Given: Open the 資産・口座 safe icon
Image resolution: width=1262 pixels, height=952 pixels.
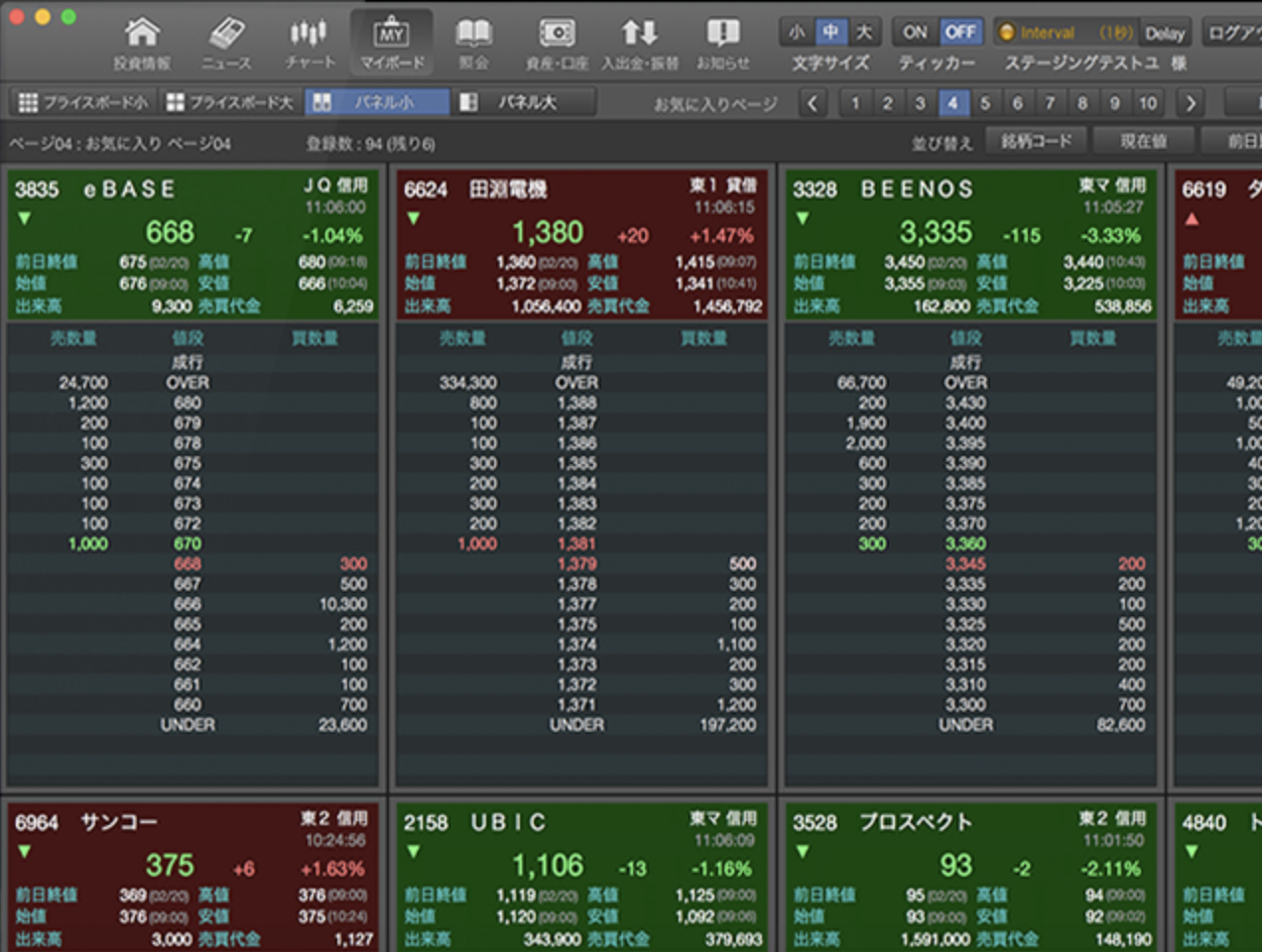Looking at the screenshot, I should tap(557, 43).
